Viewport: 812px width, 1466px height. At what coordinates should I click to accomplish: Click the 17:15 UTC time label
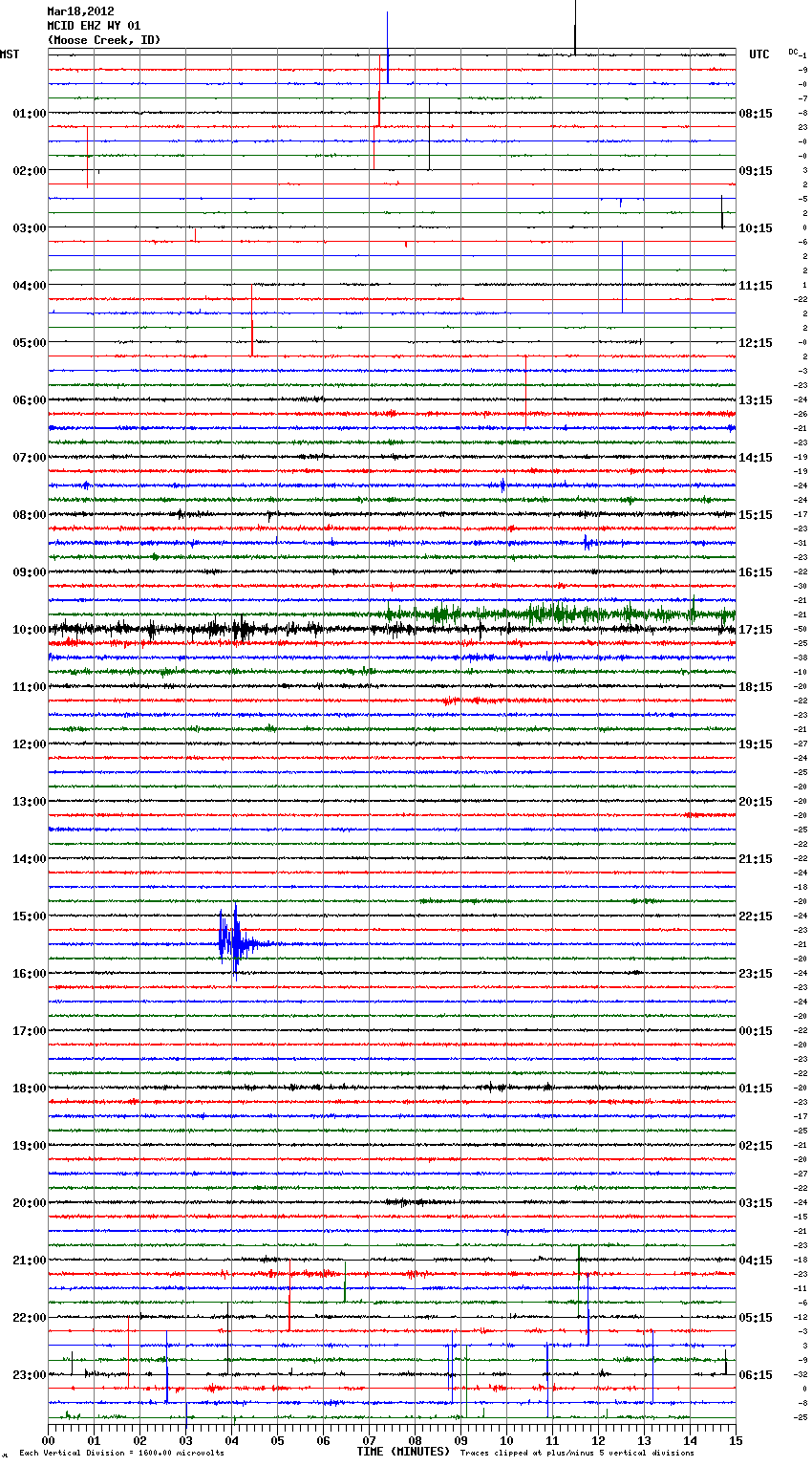[756, 630]
